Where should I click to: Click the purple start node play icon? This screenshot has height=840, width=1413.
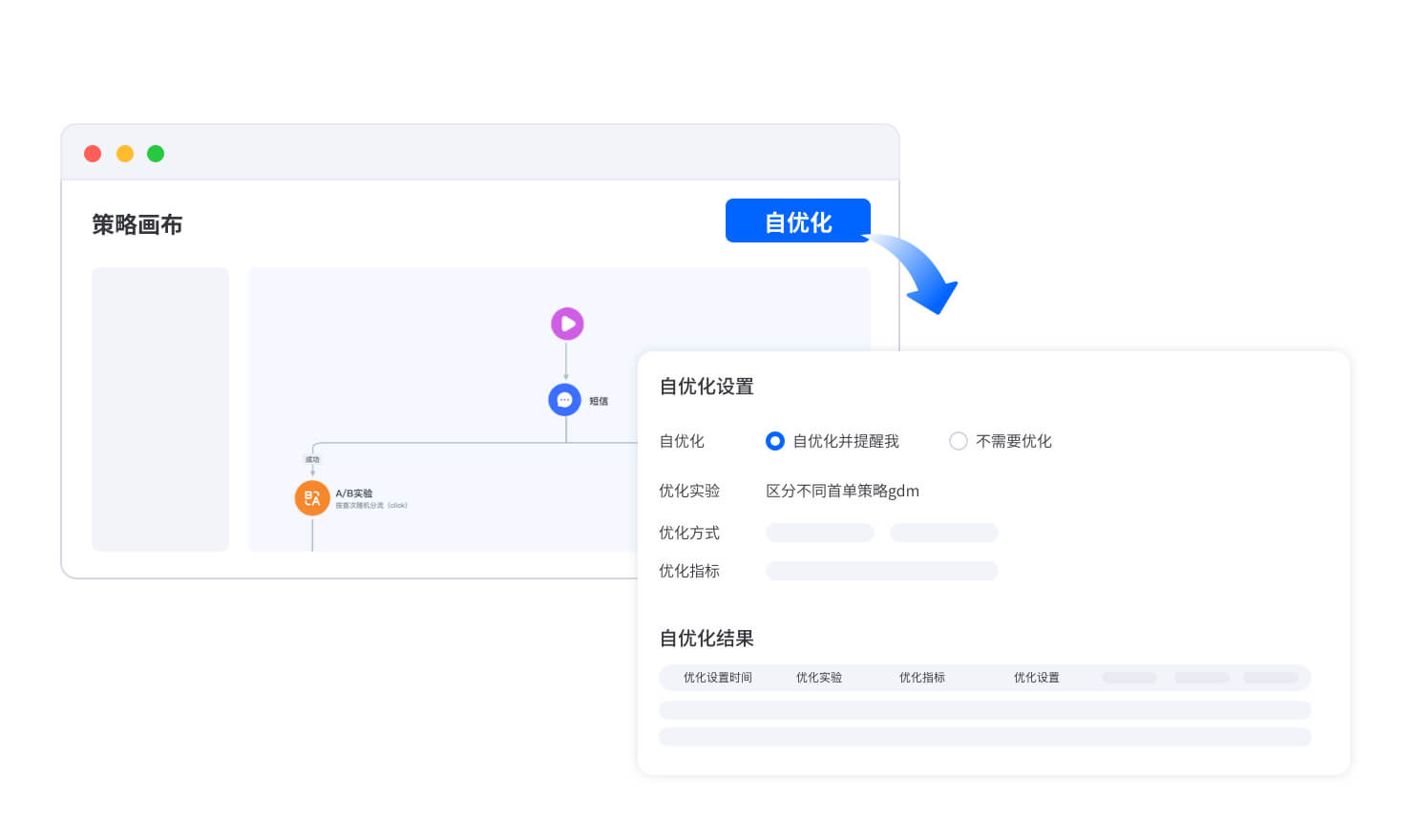pyautogui.click(x=567, y=324)
